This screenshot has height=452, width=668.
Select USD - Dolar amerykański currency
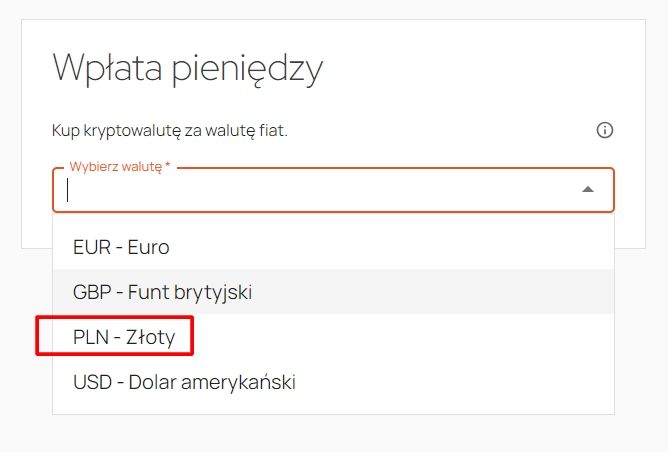(333, 382)
